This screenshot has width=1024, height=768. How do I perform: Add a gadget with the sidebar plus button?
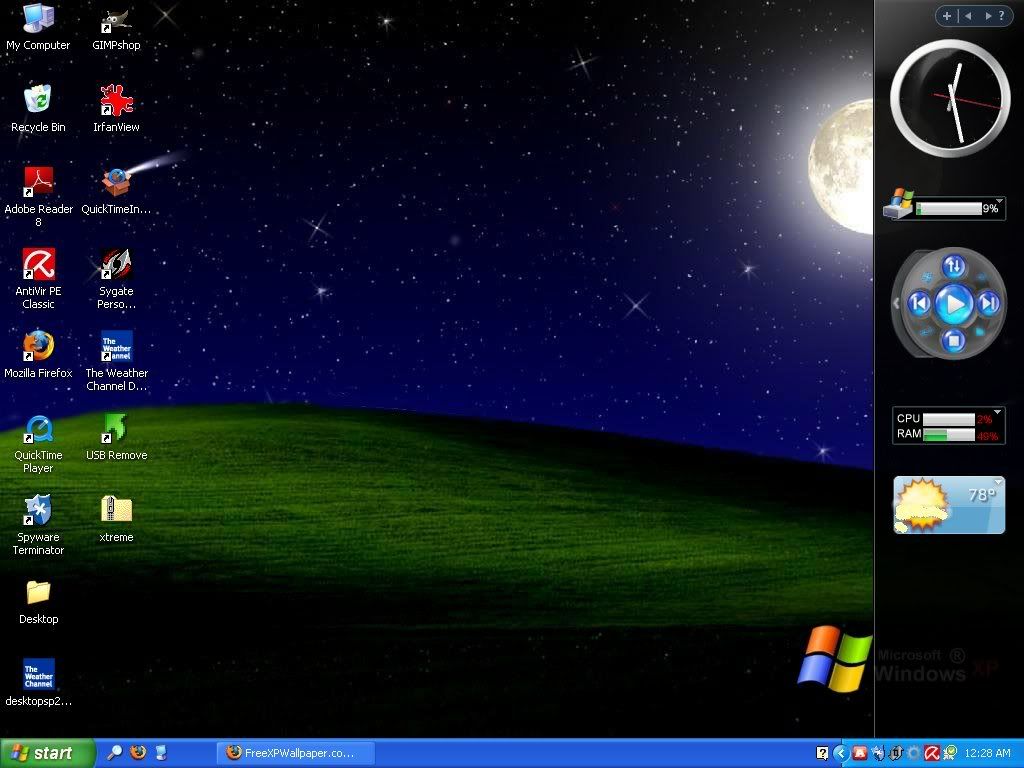[947, 16]
